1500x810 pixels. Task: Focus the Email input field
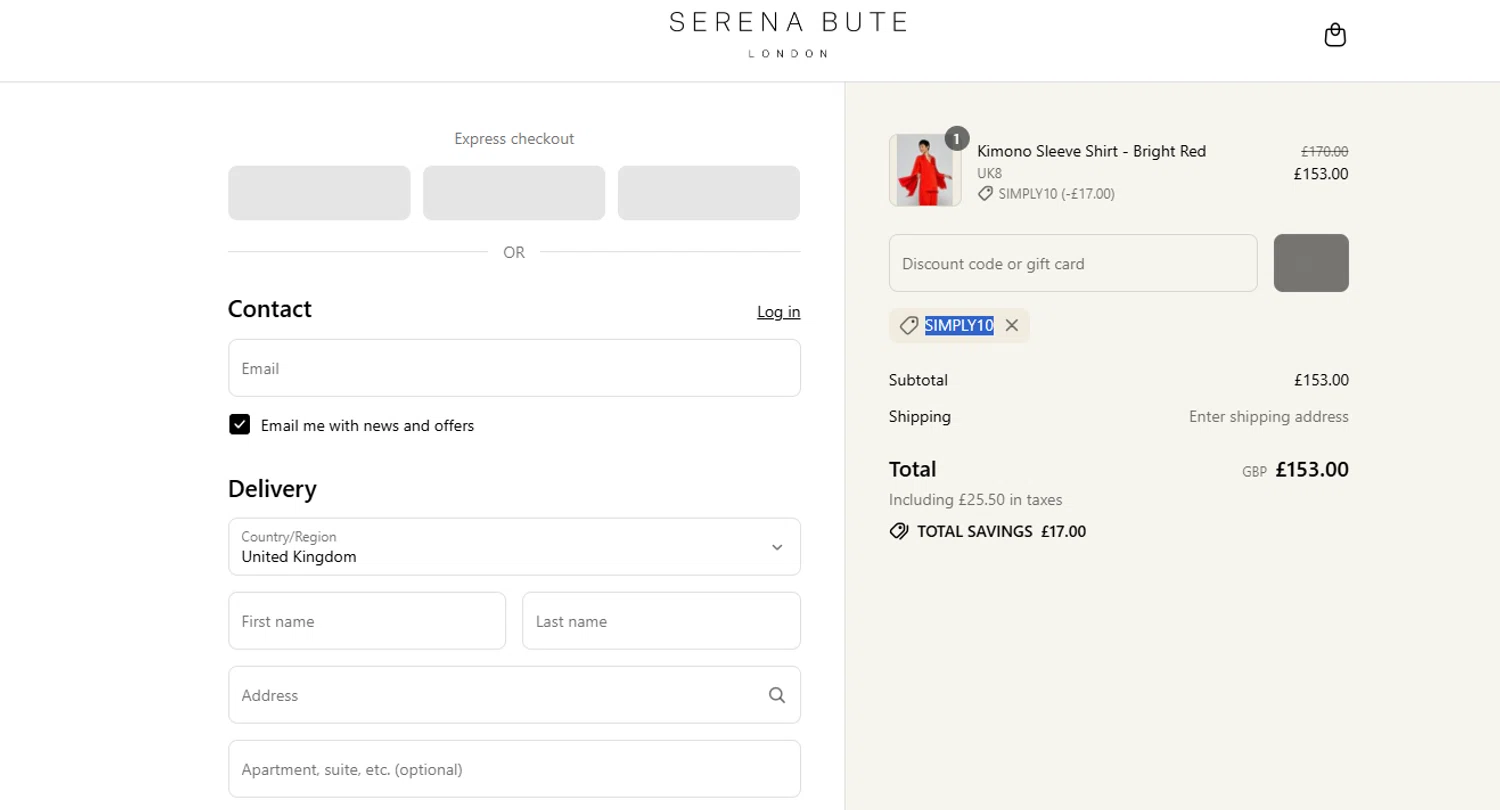[x=514, y=368]
